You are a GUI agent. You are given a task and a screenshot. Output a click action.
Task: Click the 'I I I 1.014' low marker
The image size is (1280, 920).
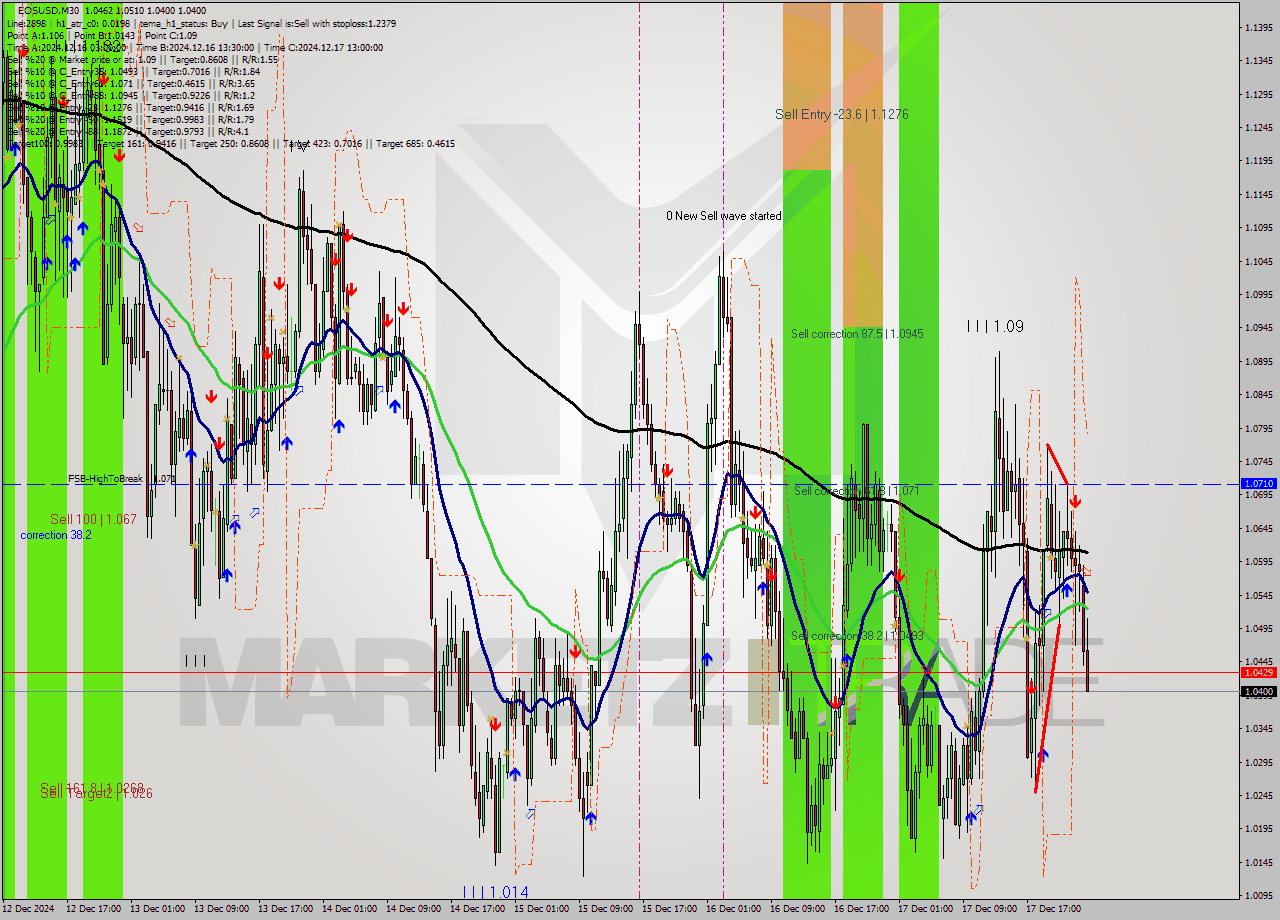click(x=495, y=892)
